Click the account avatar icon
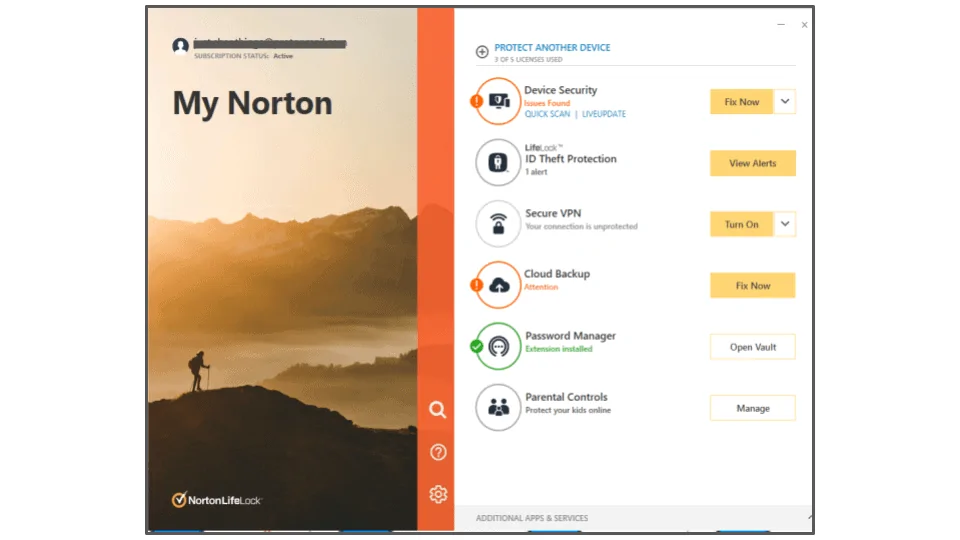The height and width of the screenshot is (540, 960). click(180, 45)
